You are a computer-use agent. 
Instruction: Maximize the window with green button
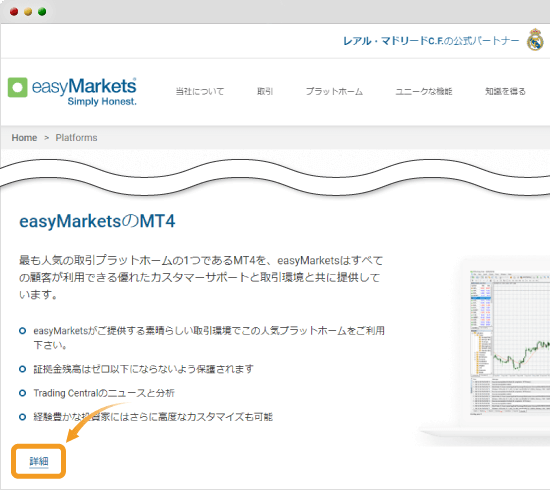(x=42, y=12)
